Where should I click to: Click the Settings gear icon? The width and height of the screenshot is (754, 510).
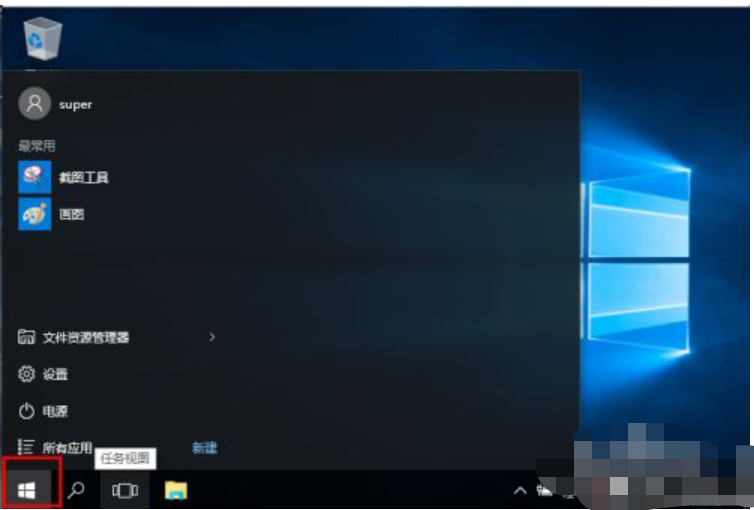(27, 374)
